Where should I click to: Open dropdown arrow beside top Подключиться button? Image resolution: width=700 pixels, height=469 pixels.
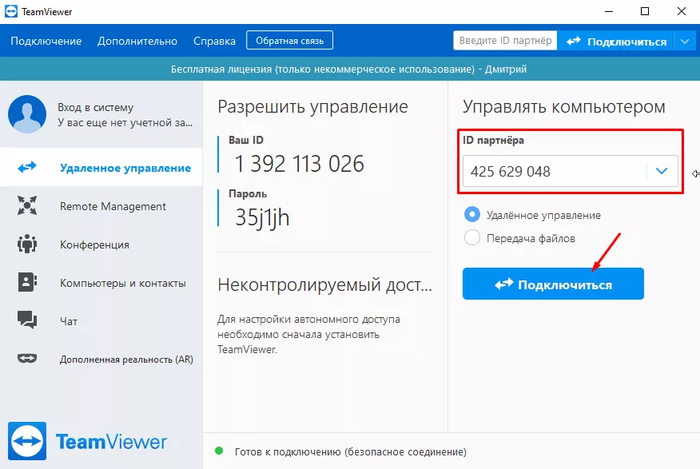point(684,41)
